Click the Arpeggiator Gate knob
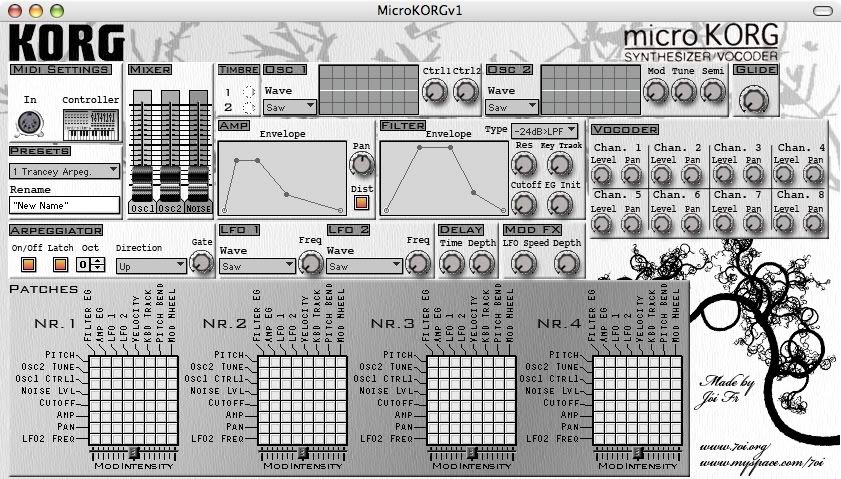Viewport: 841px width, 479px height. 201,263
